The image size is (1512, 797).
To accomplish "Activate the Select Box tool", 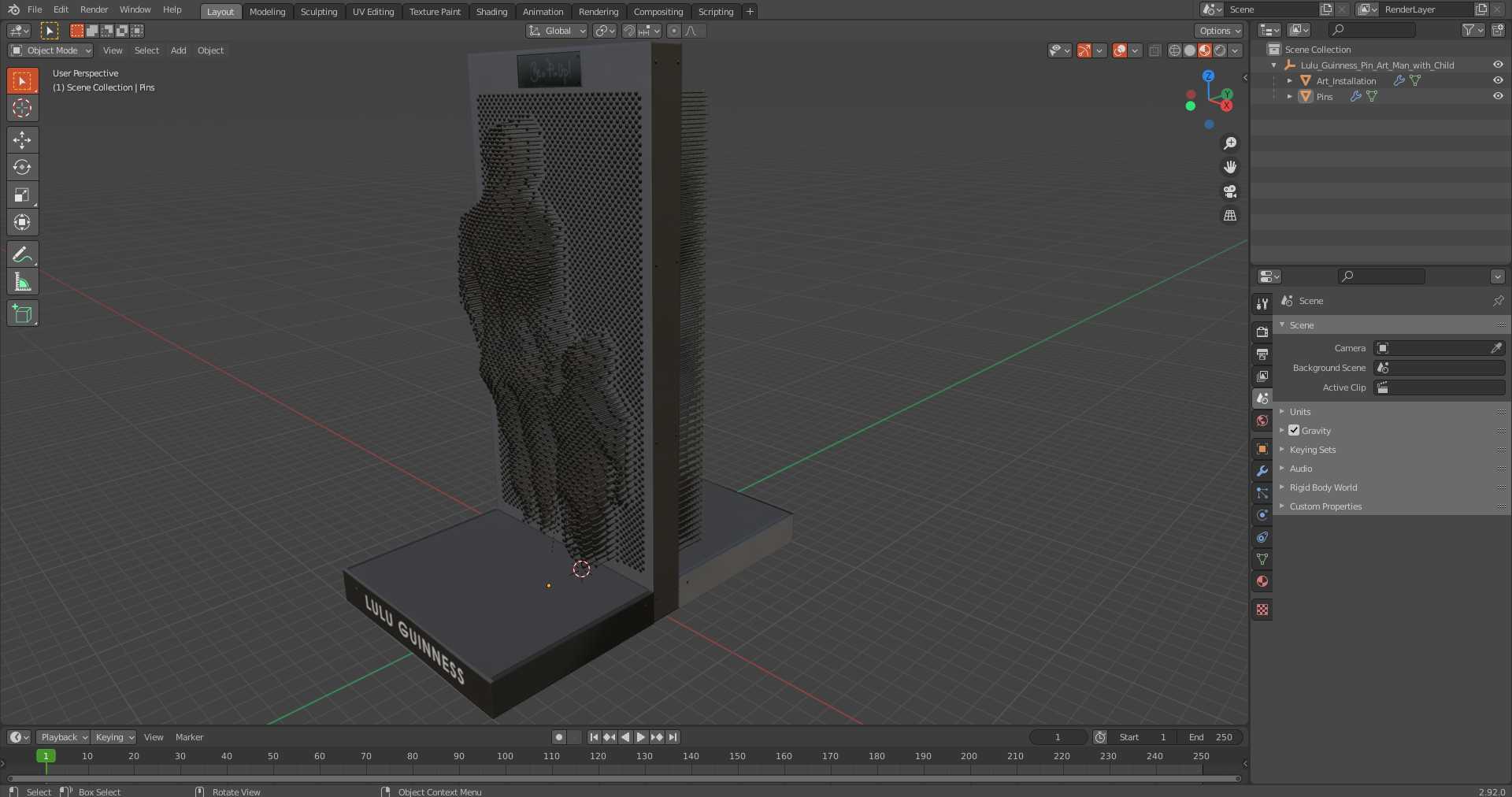I will [22, 81].
